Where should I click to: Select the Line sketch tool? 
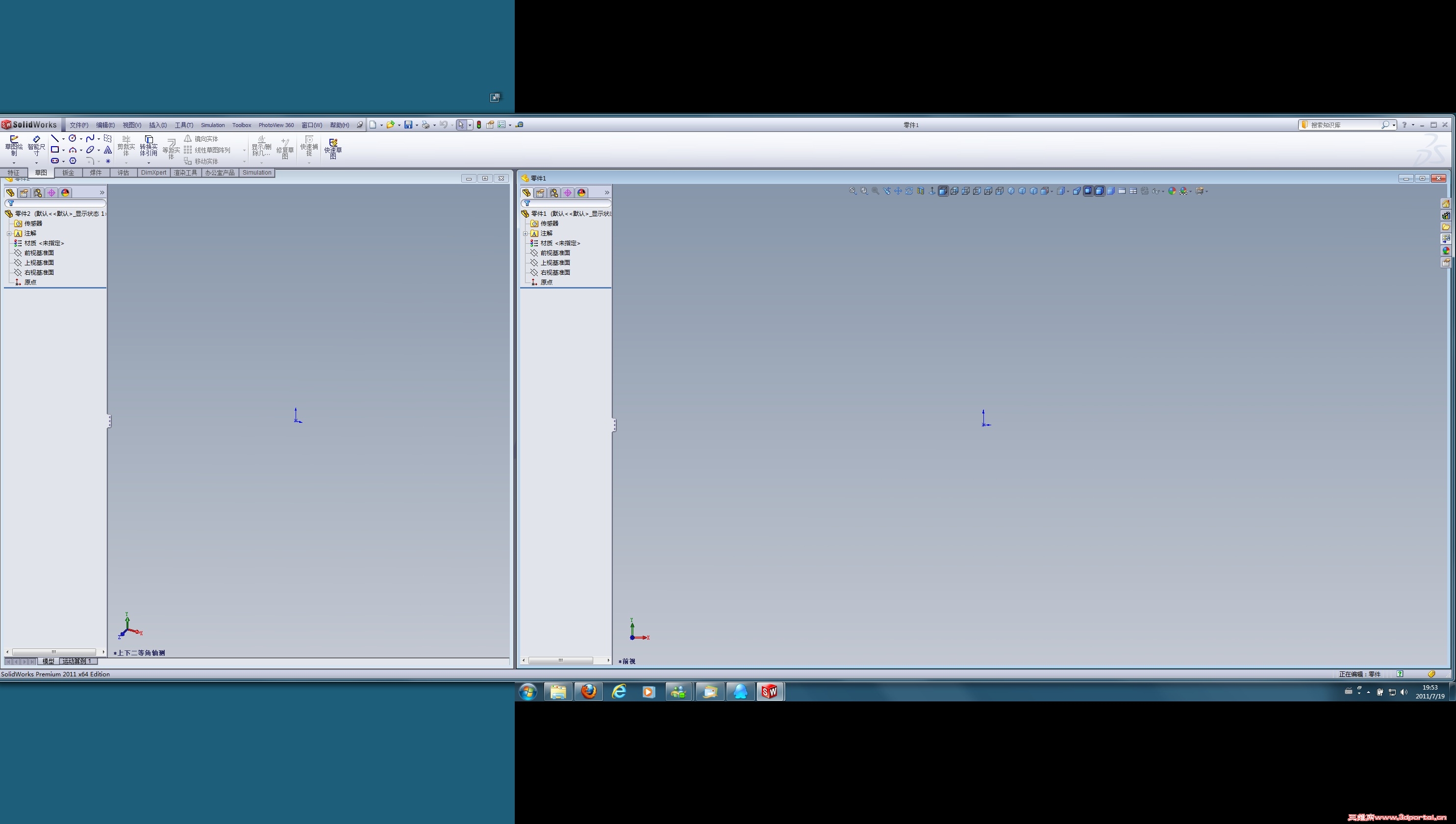coord(55,139)
